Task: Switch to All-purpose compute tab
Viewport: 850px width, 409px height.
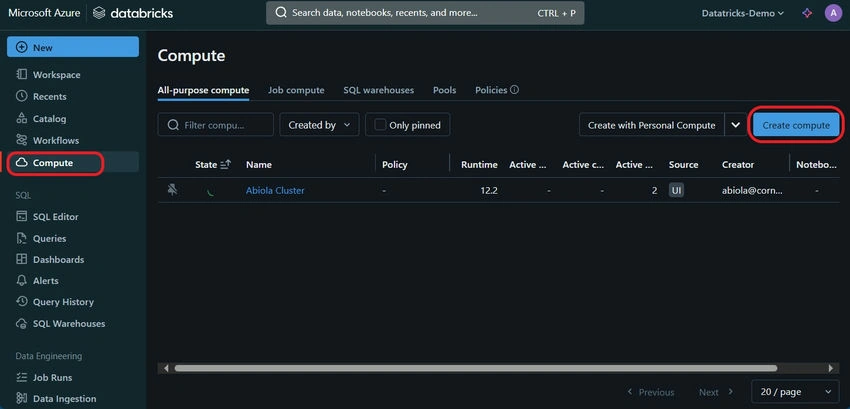Action: pos(203,90)
